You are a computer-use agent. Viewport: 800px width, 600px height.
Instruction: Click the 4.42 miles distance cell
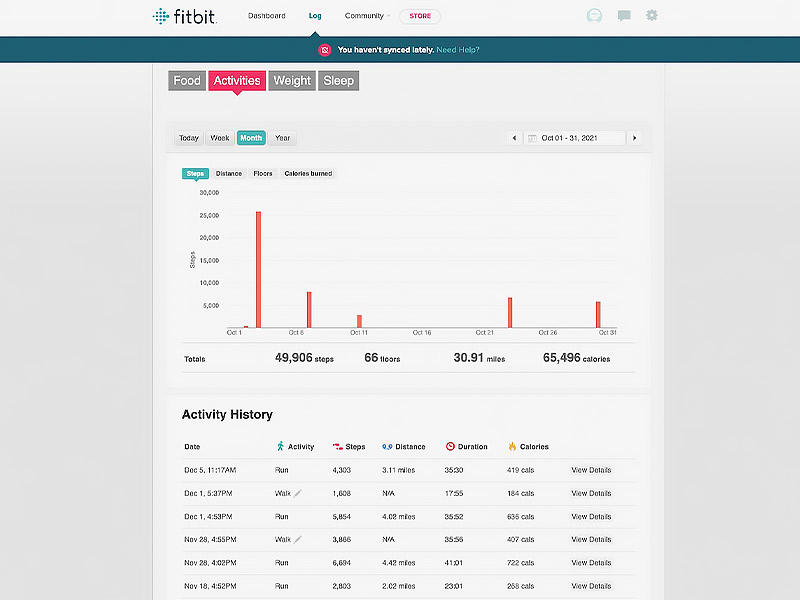[398, 563]
